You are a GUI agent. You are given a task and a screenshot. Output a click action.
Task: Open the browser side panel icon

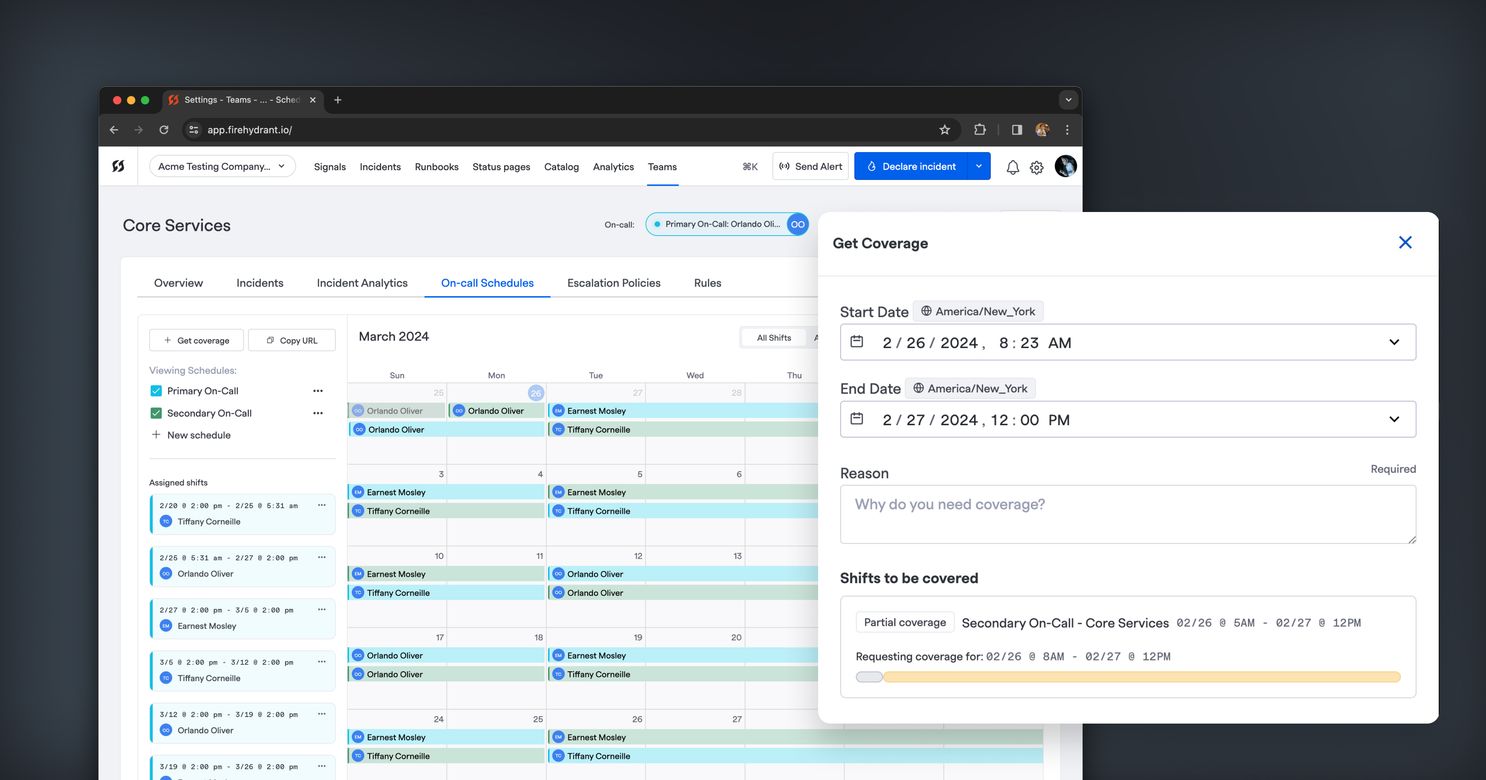(1017, 130)
